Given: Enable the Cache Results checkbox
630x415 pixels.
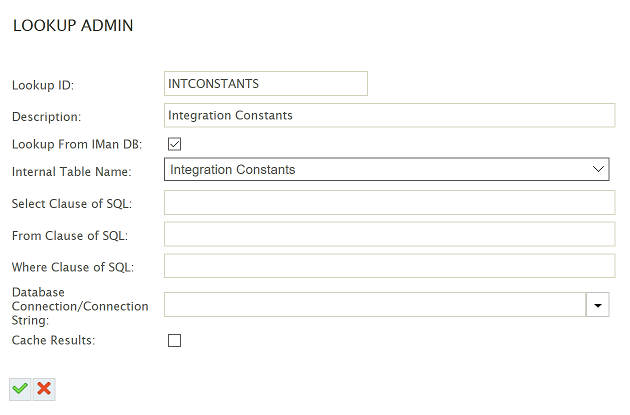Looking at the screenshot, I should coord(174,340).
